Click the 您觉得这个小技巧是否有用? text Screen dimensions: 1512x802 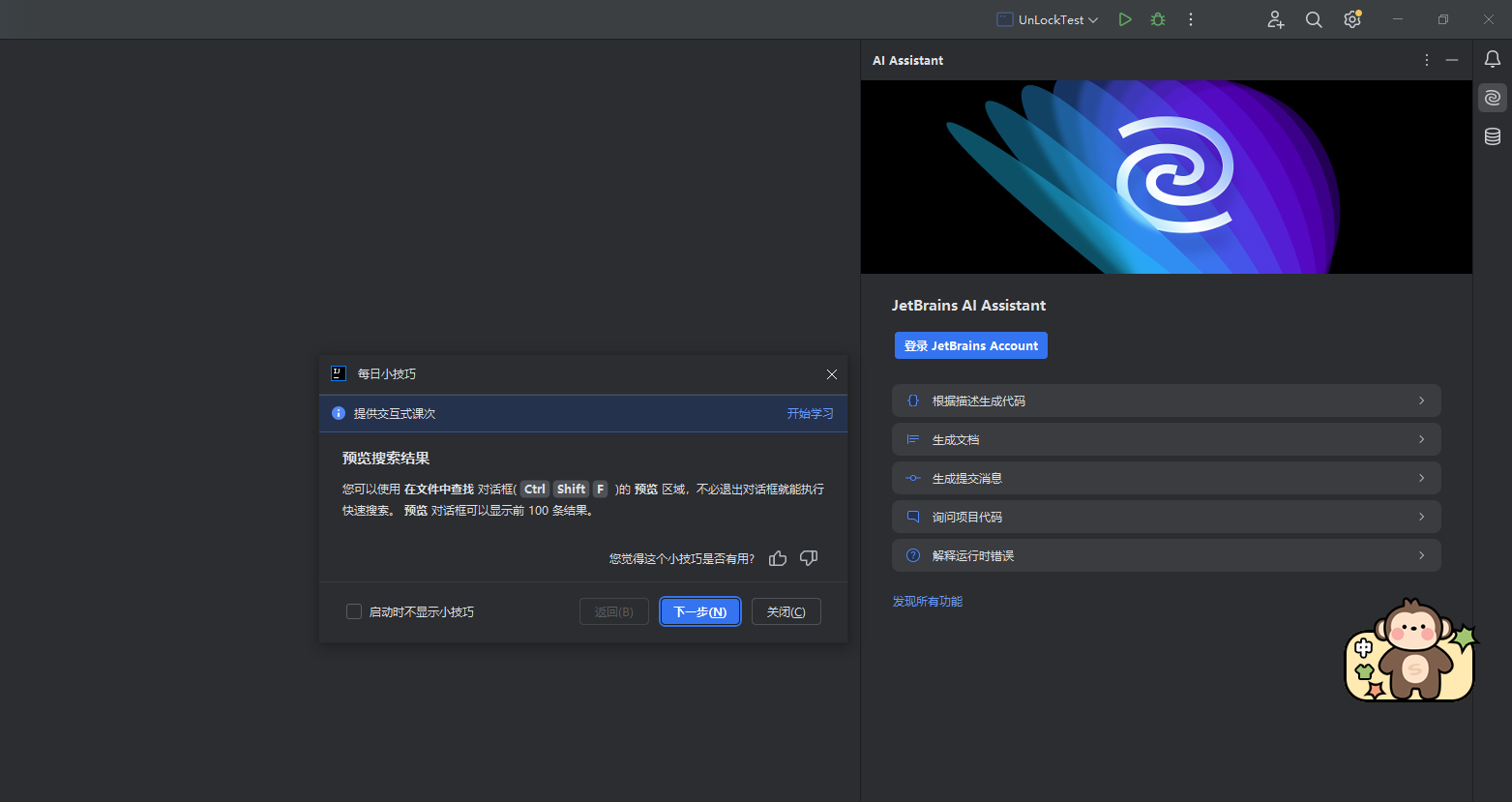pos(682,558)
